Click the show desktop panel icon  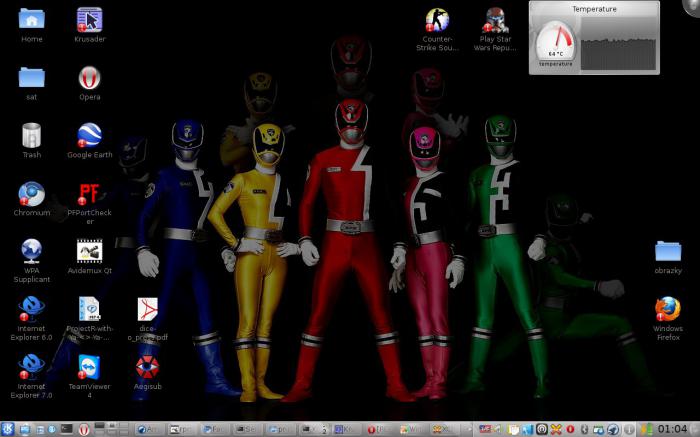click(x=25, y=429)
